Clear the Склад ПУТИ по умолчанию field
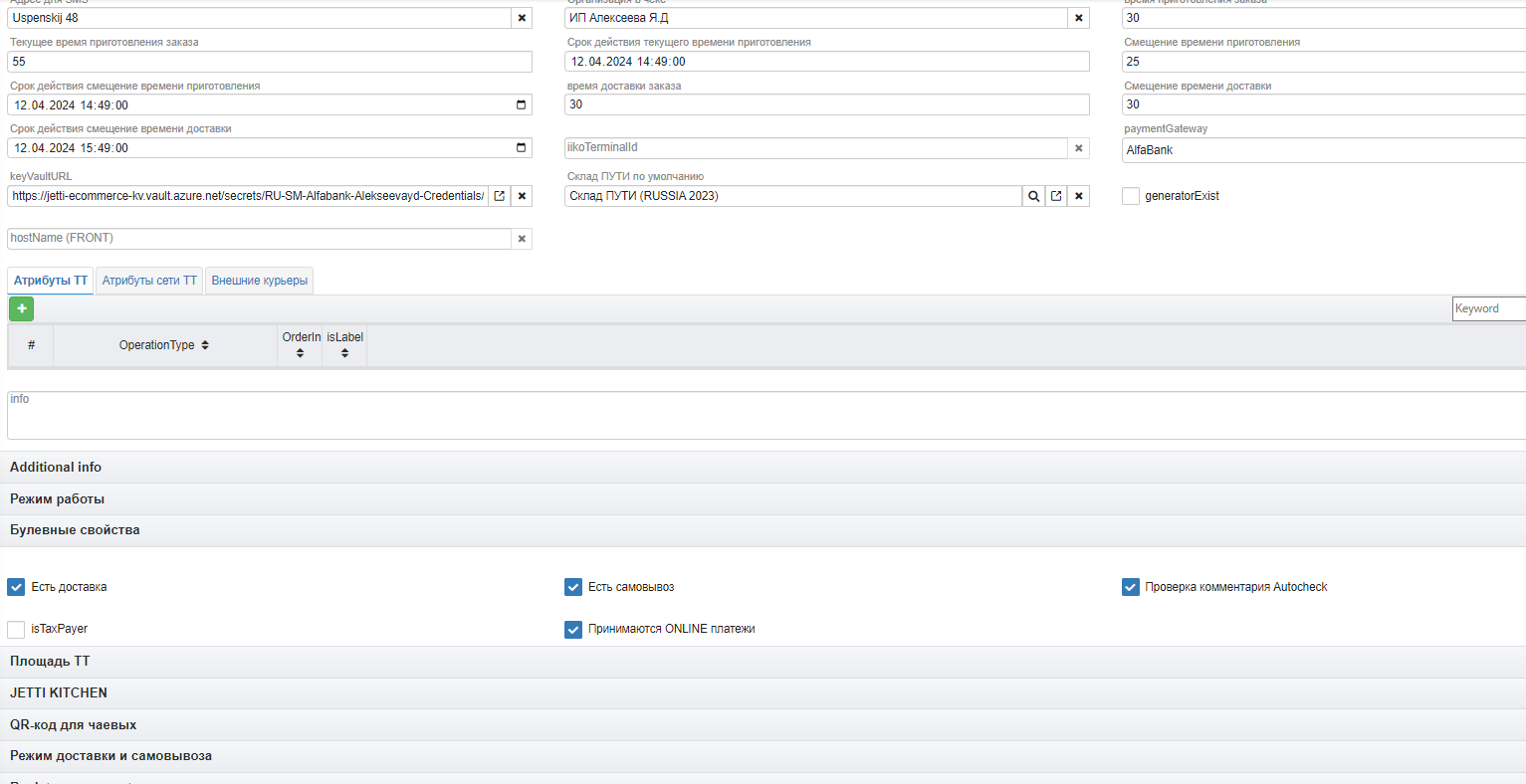The width and height of the screenshot is (1526, 784). pyautogui.click(x=1079, y=196)
